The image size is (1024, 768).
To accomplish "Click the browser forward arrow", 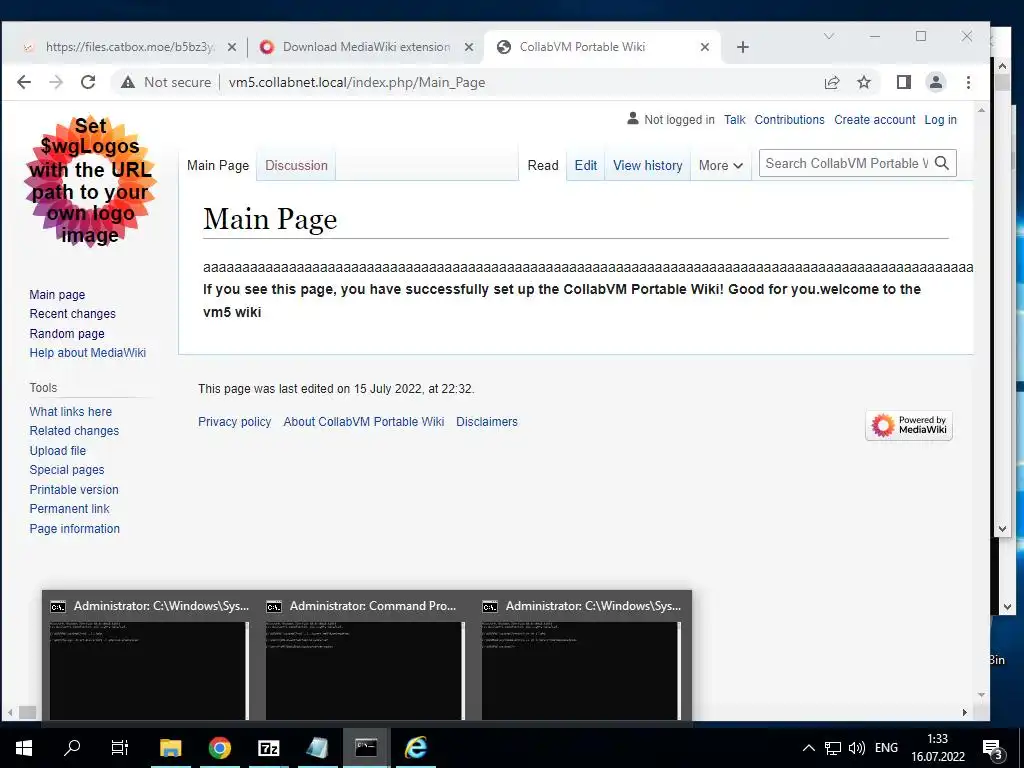I will (56, 82).
